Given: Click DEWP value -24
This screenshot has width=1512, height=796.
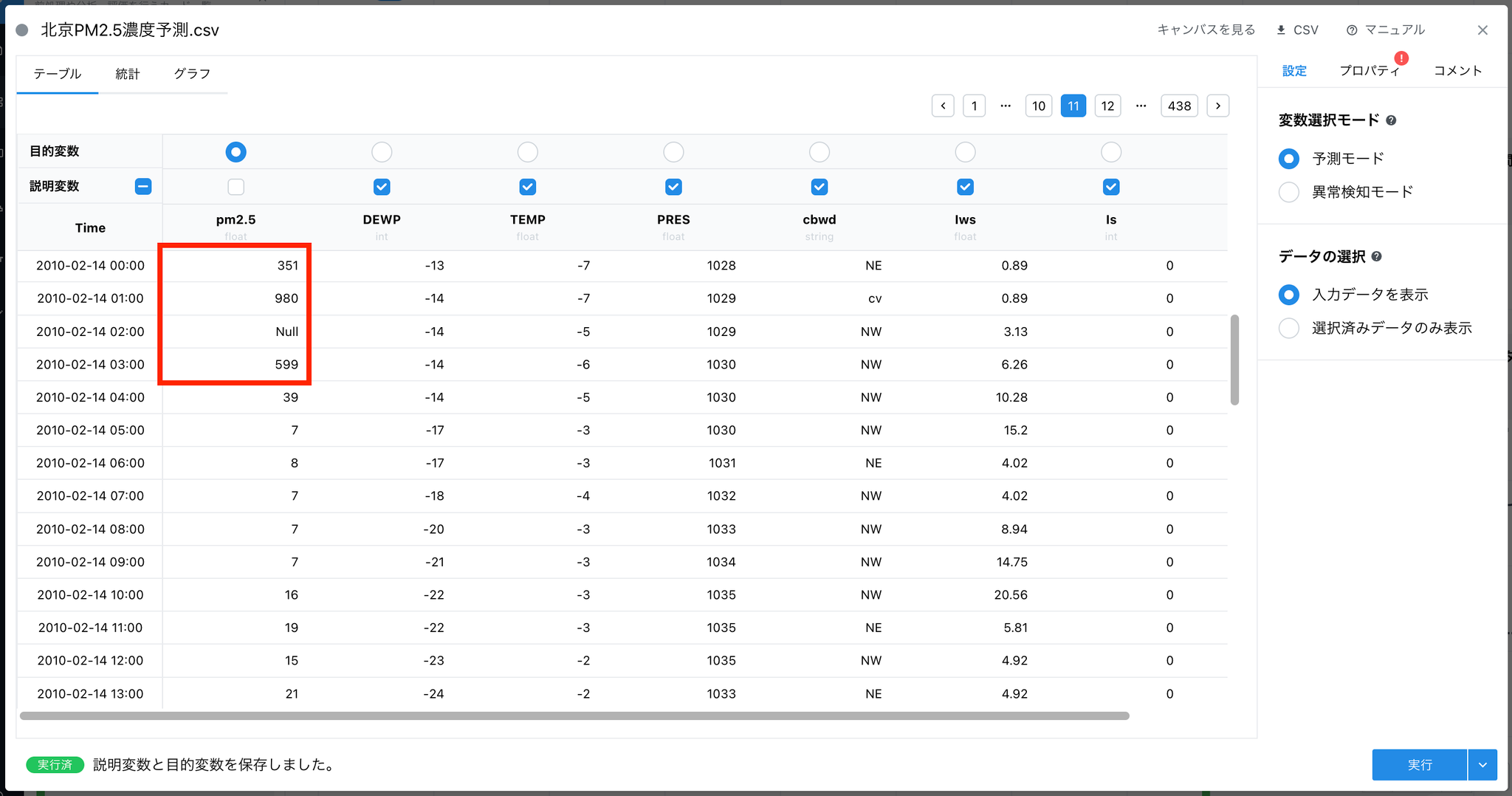Looking at the screenshot, I should [x=433, y=694].
